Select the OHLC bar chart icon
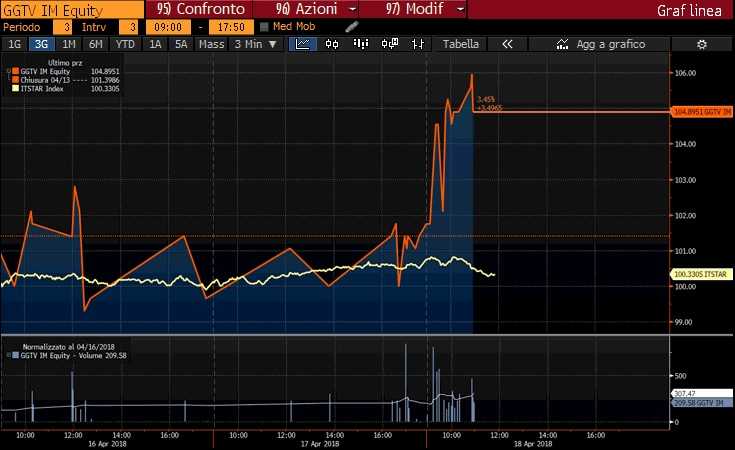 pyautogui.click(x=418, y=44)
